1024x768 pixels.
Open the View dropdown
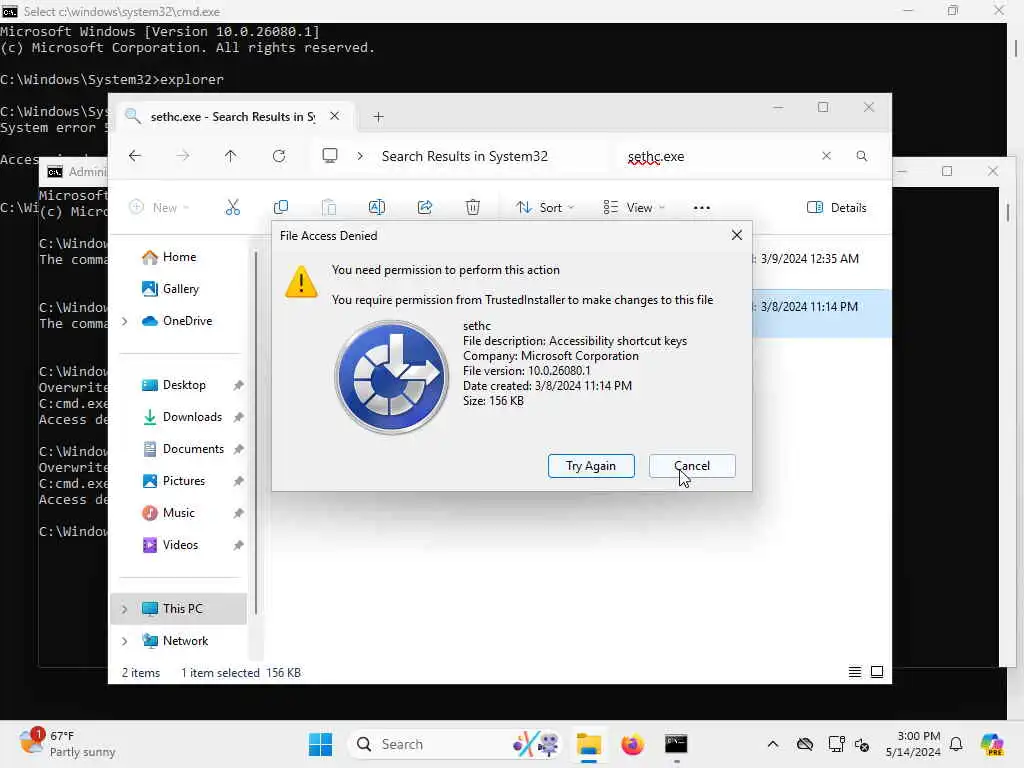click(633, 208)
